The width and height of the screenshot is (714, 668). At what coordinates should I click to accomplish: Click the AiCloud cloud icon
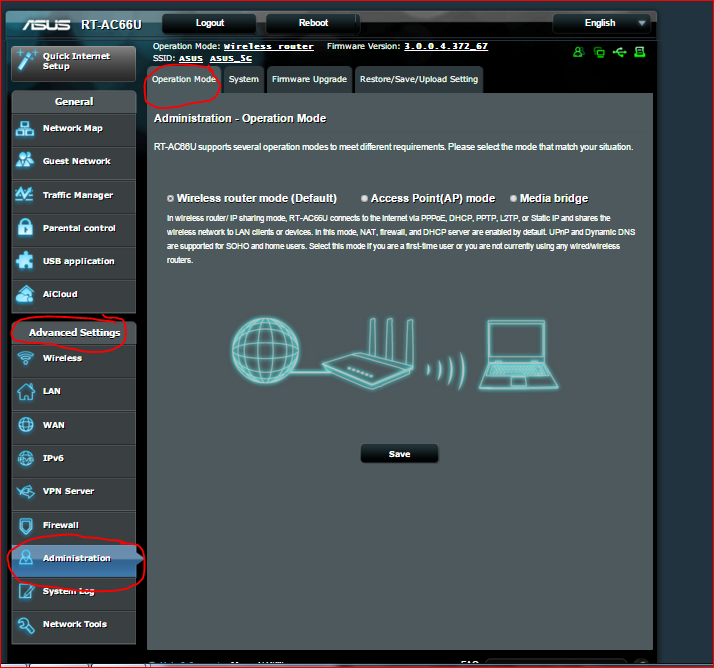(25, 294)
